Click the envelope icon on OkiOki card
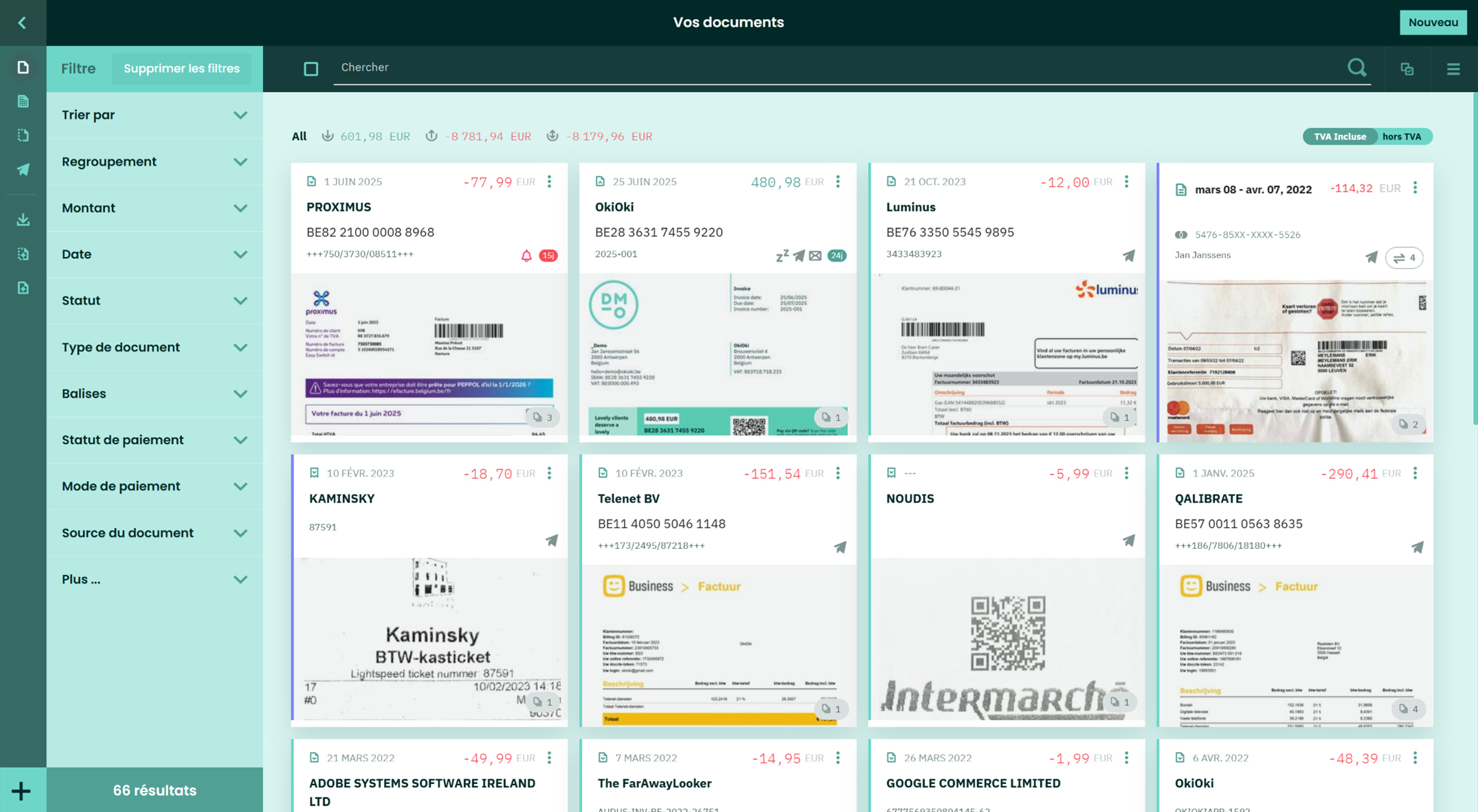The image size is (1478, 812). pyautogui.click(x=815, y=256)
